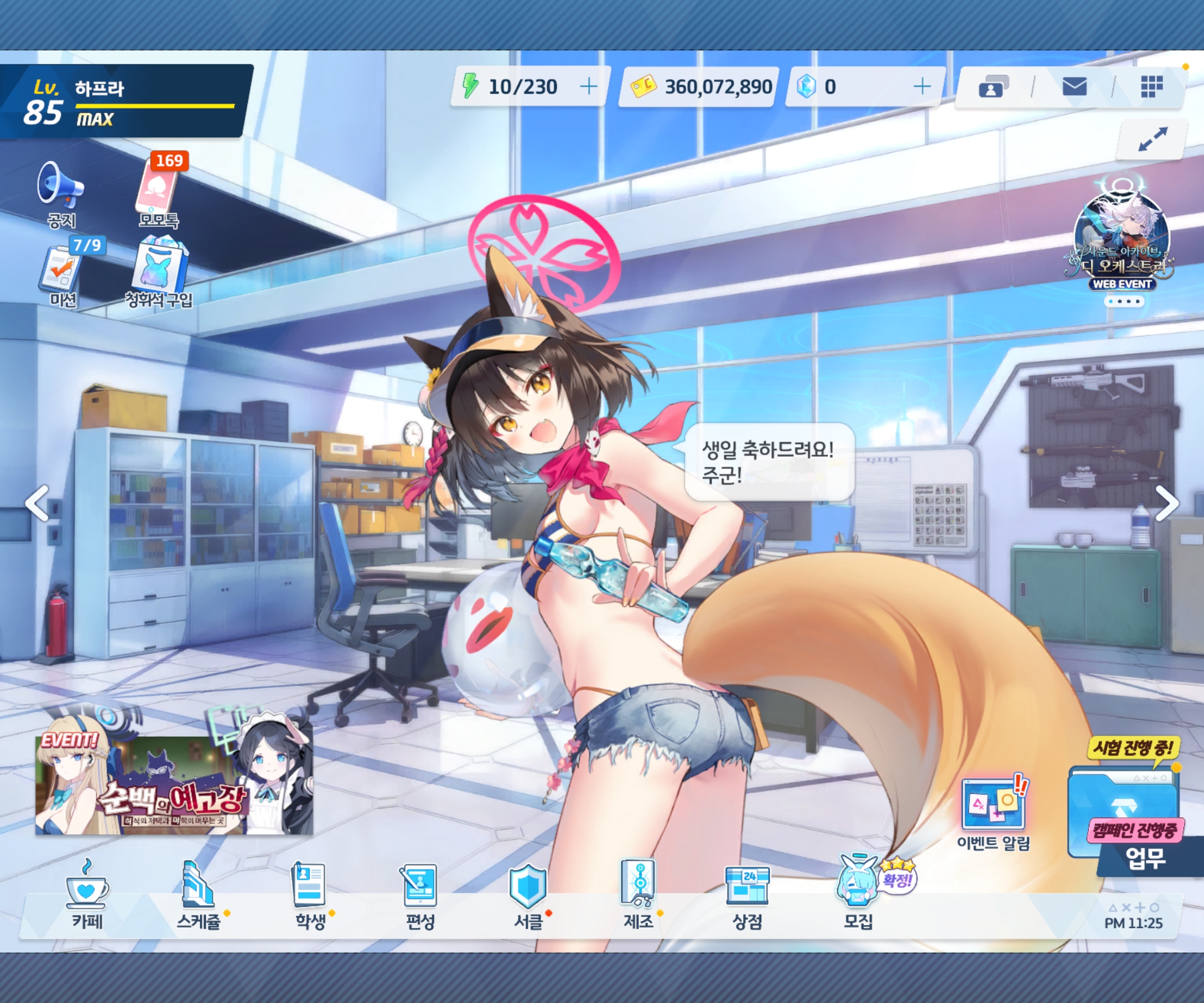Tap the 시험 진행 중! label

pyautogui.click(x=1134, y=748)
